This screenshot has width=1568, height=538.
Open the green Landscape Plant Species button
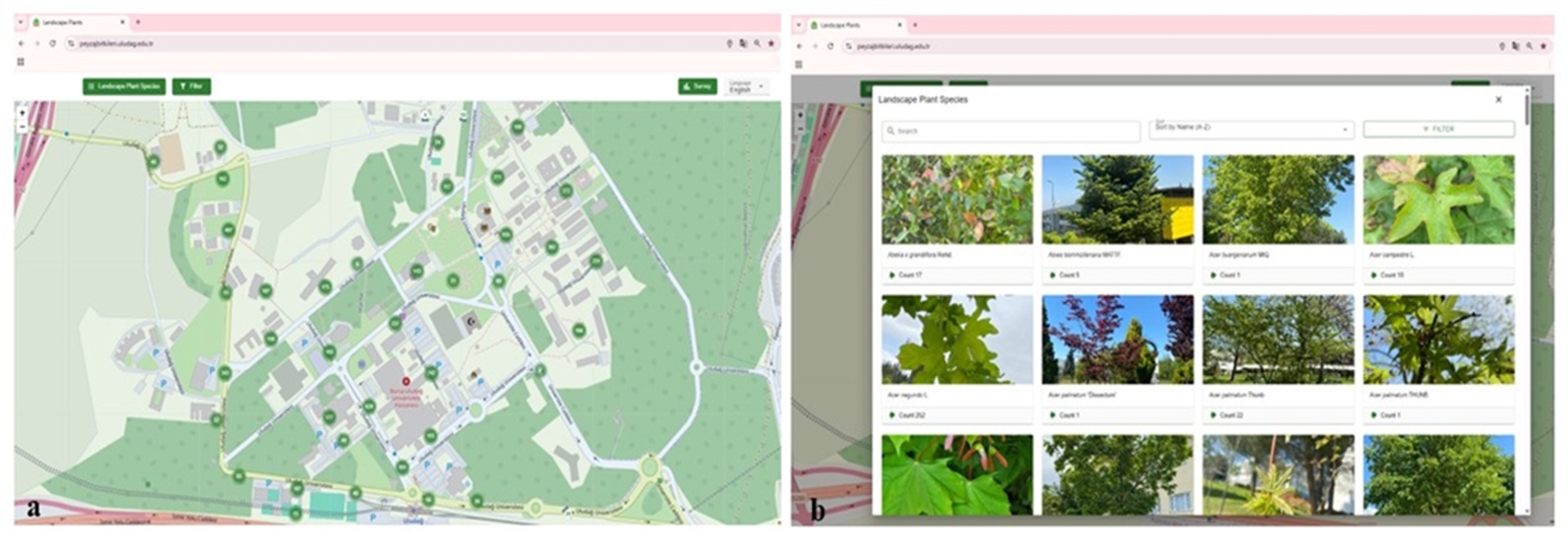click(124, 86)
